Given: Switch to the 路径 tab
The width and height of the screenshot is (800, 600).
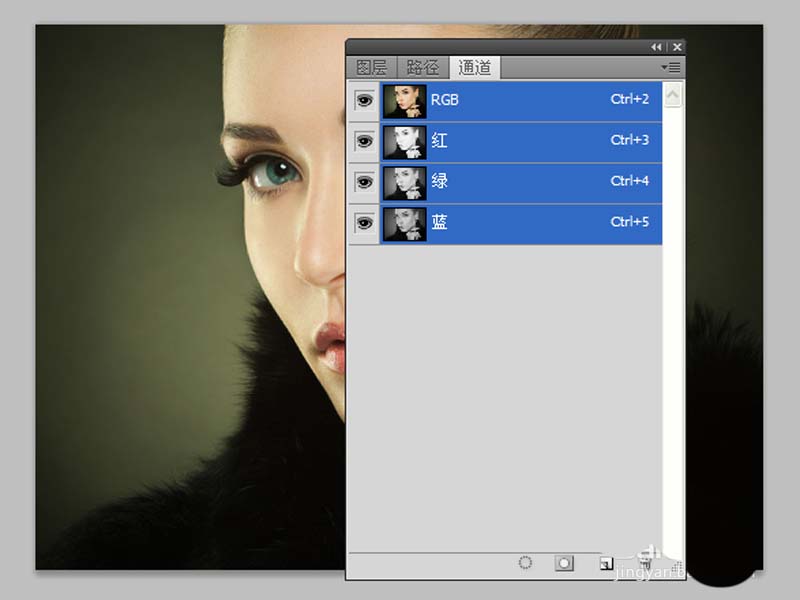Looking at the screenshot, I should [x=423, y=68].
